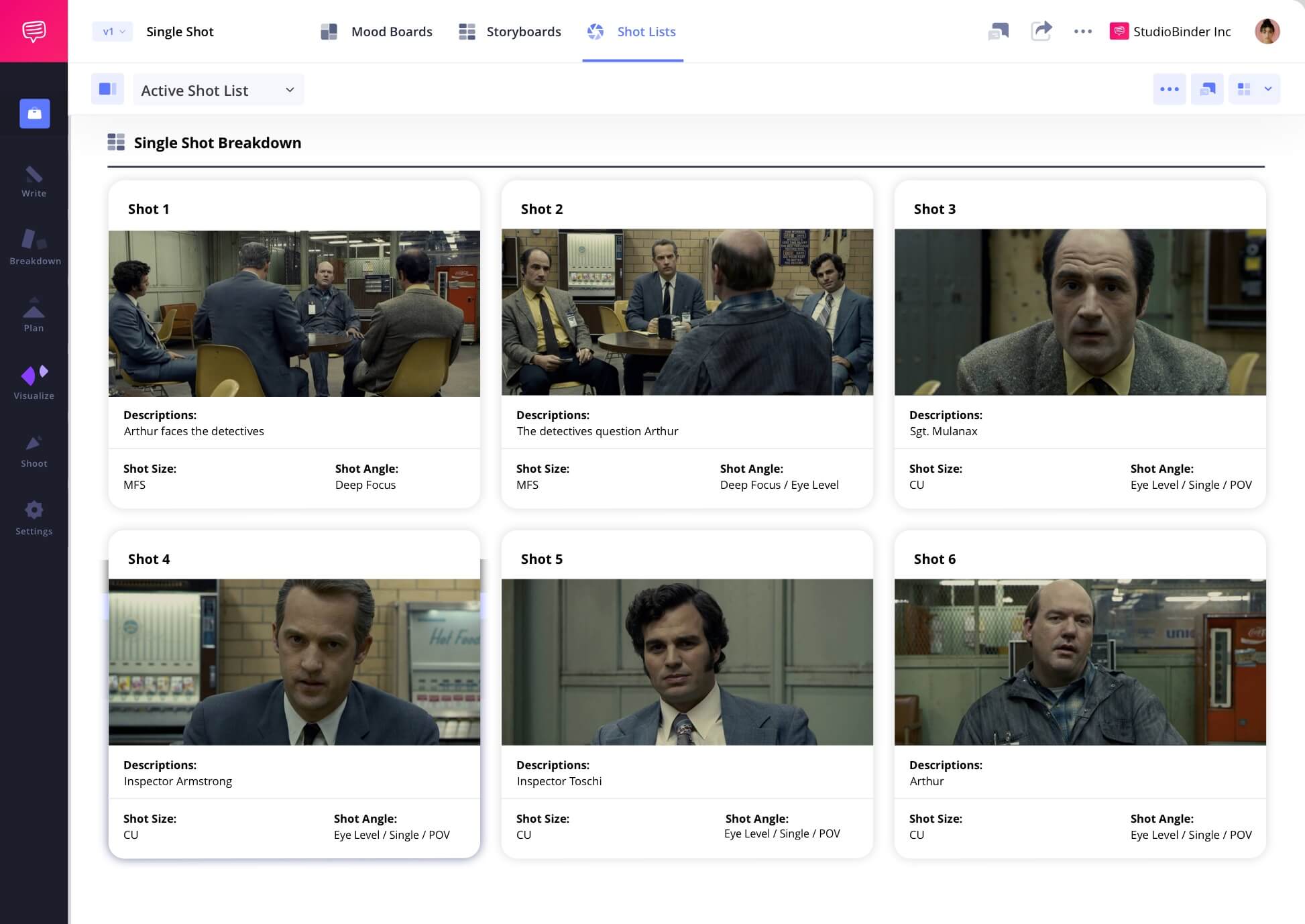Open the Write section in sidebar
Screen dimensions: 1305x924
click(34, 182)
